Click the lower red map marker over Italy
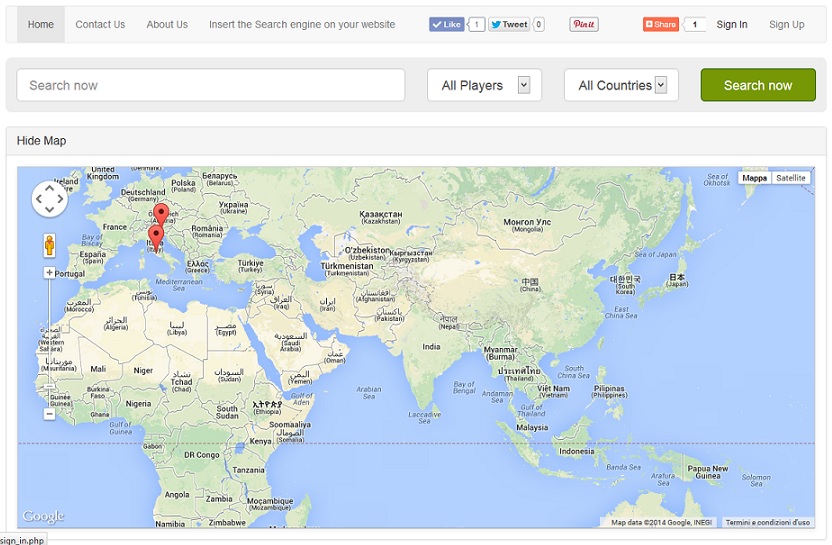Screen dimensions: 832x545 coord(155,237)
